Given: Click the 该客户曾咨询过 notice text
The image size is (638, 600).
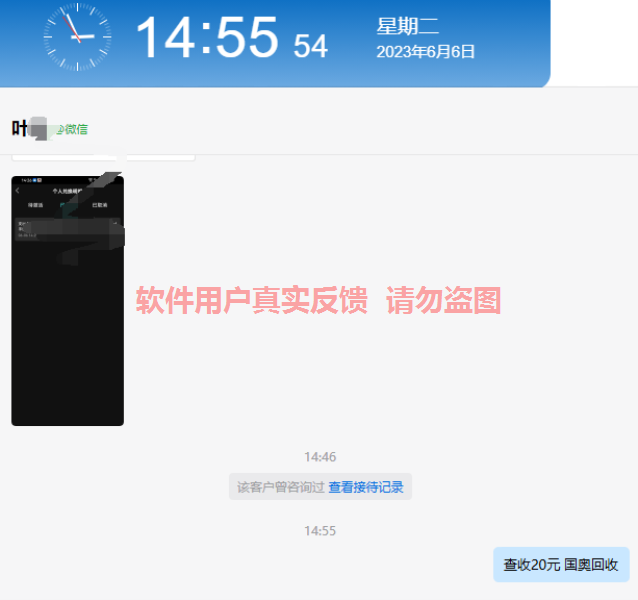Looking at the screenshot, I should (280, 487).
